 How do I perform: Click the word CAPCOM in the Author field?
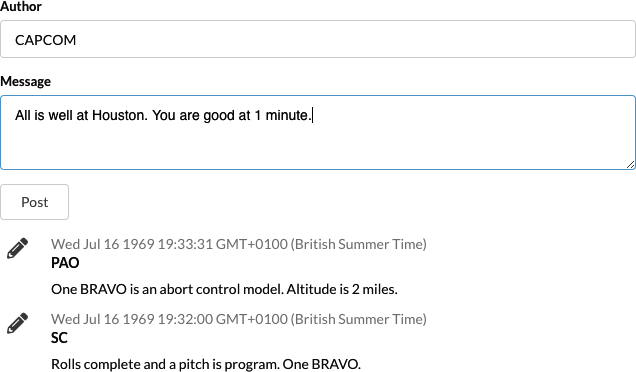tap(45, 40)
